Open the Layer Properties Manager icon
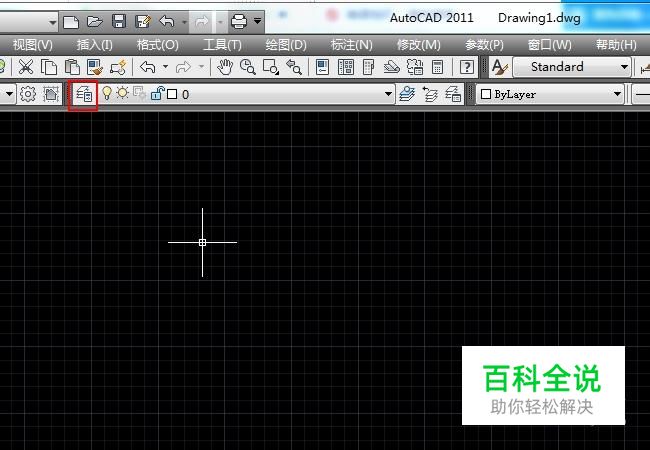 pos(84,94)
